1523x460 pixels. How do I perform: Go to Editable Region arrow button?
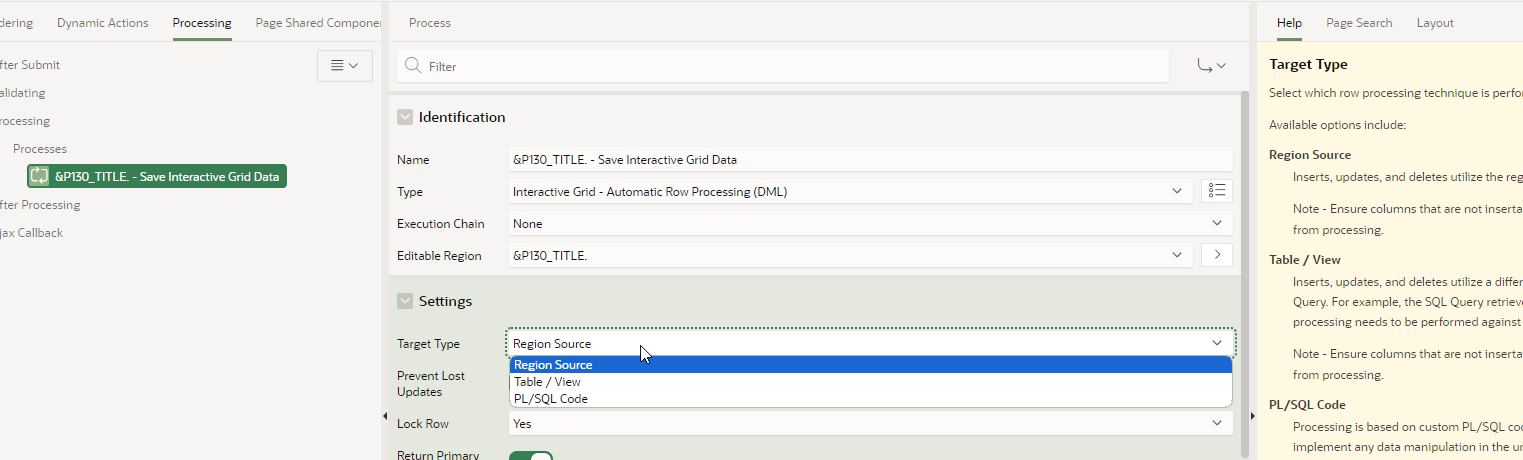1216,255
